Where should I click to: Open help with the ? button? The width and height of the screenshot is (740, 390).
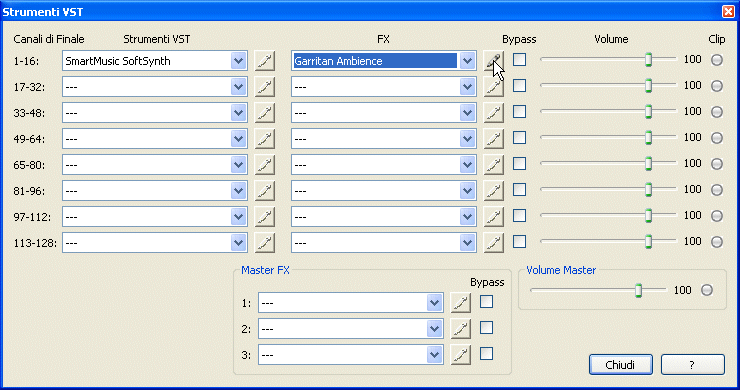pos(692,365)
